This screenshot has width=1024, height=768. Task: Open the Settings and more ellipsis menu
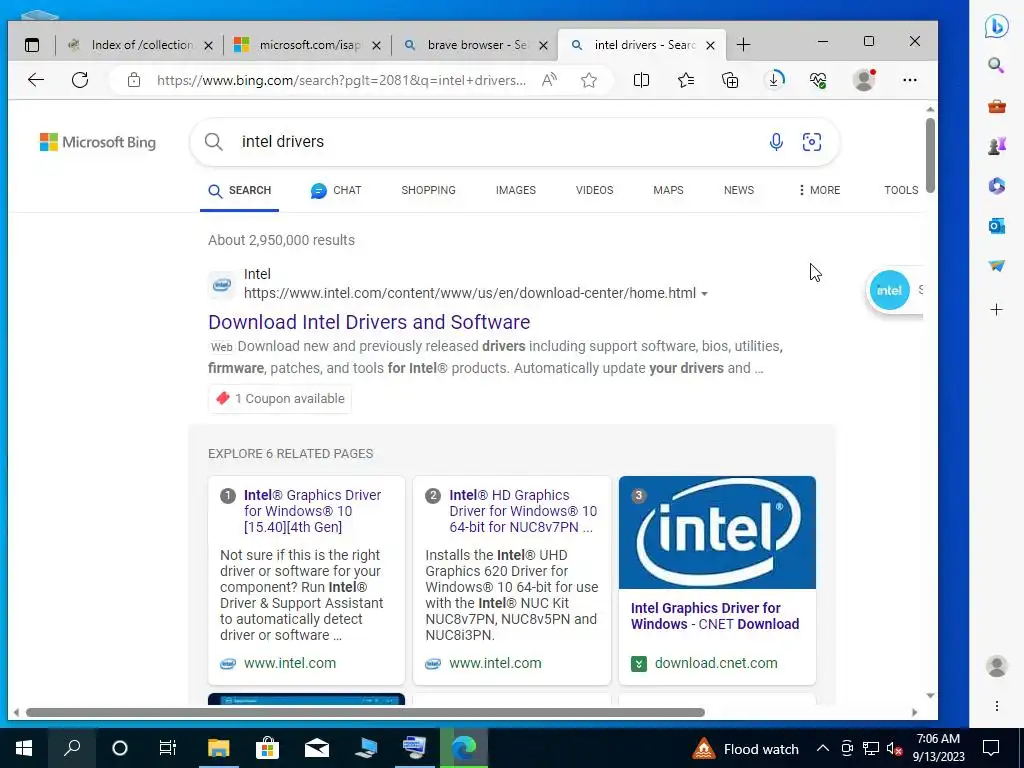910,80
